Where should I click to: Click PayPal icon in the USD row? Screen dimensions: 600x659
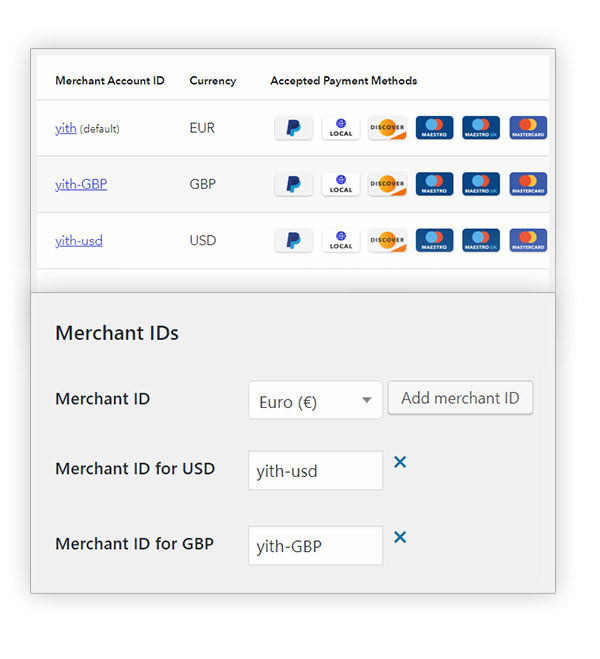tap(293, 240)
